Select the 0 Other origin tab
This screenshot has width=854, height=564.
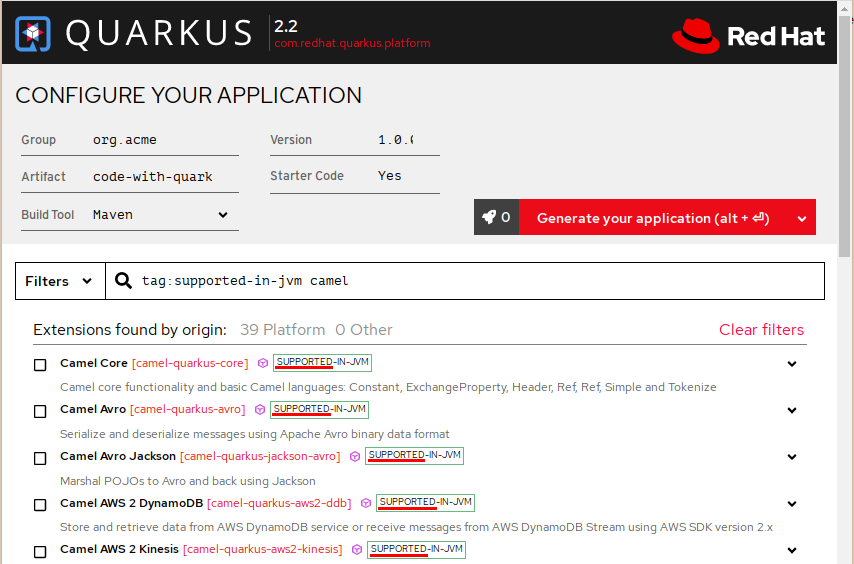(x=364, y=330)
